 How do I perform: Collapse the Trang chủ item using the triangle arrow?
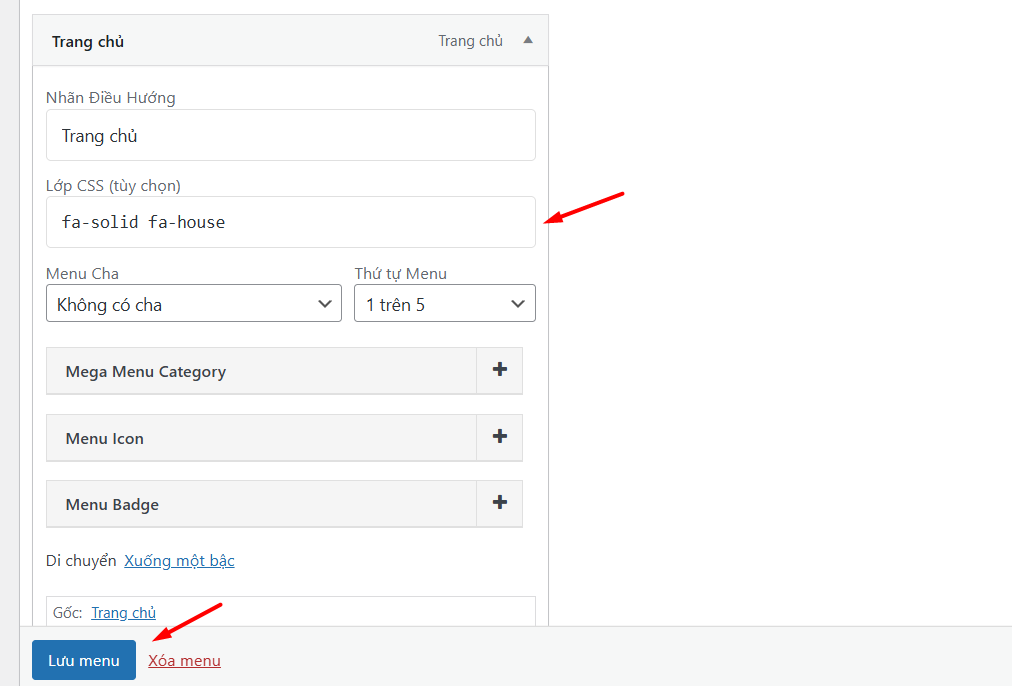pyautogui.click(x=528, y=41)
